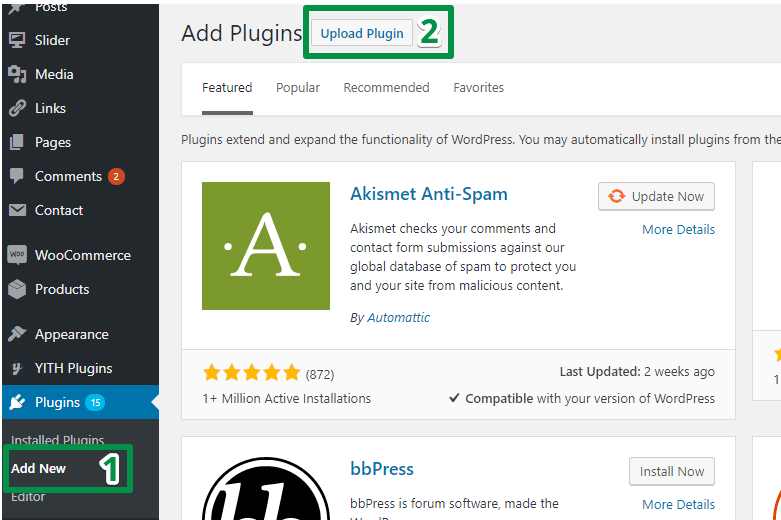Open WooCommerce via its Woo icon
The height and width of the screenshot is (520, 781).
pos(17,255)
